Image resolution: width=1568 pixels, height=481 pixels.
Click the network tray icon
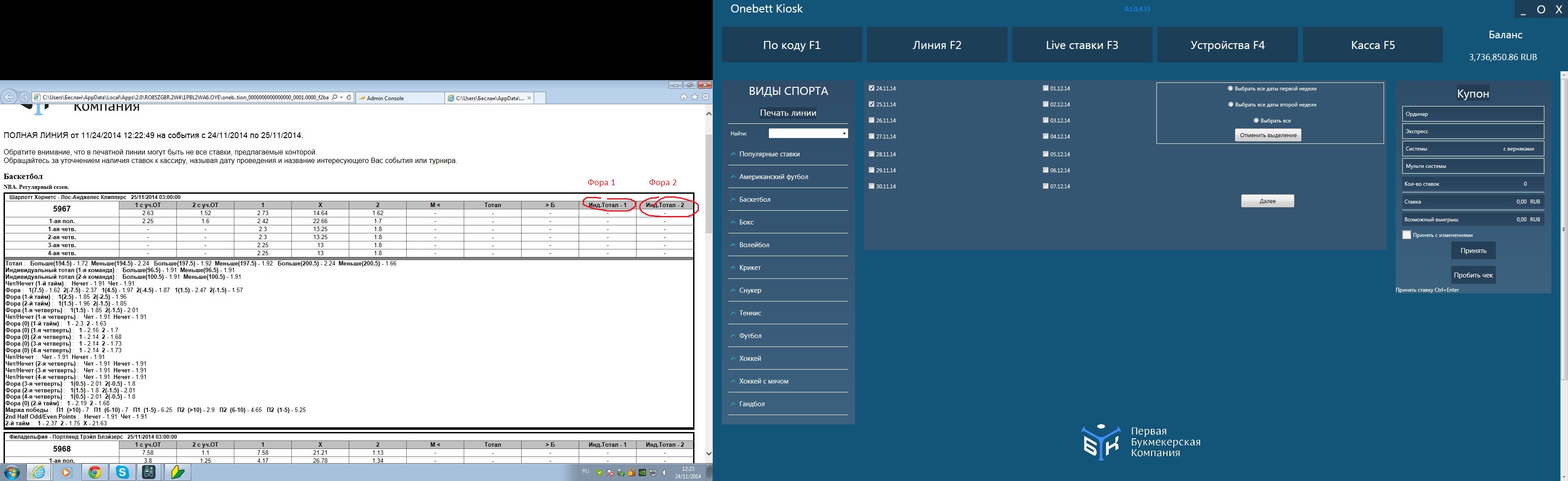coord(653,473)
